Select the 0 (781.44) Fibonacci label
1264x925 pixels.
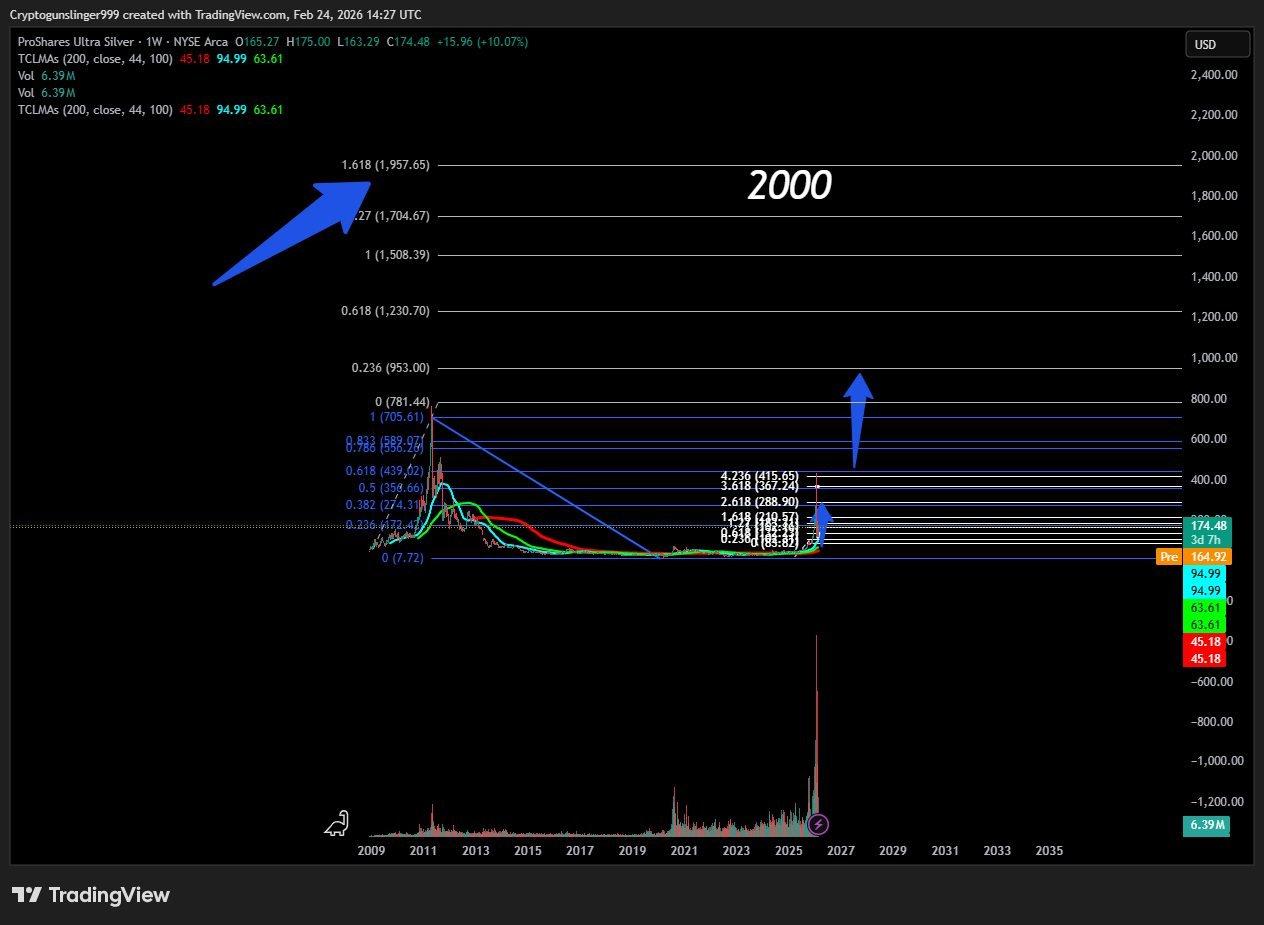click(x=403, y=401)
